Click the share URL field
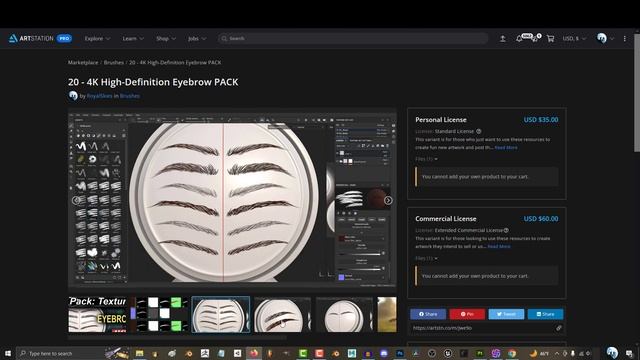Image resolution: width=640 pixels, height=360 pixels. click(x=482, y=328)
